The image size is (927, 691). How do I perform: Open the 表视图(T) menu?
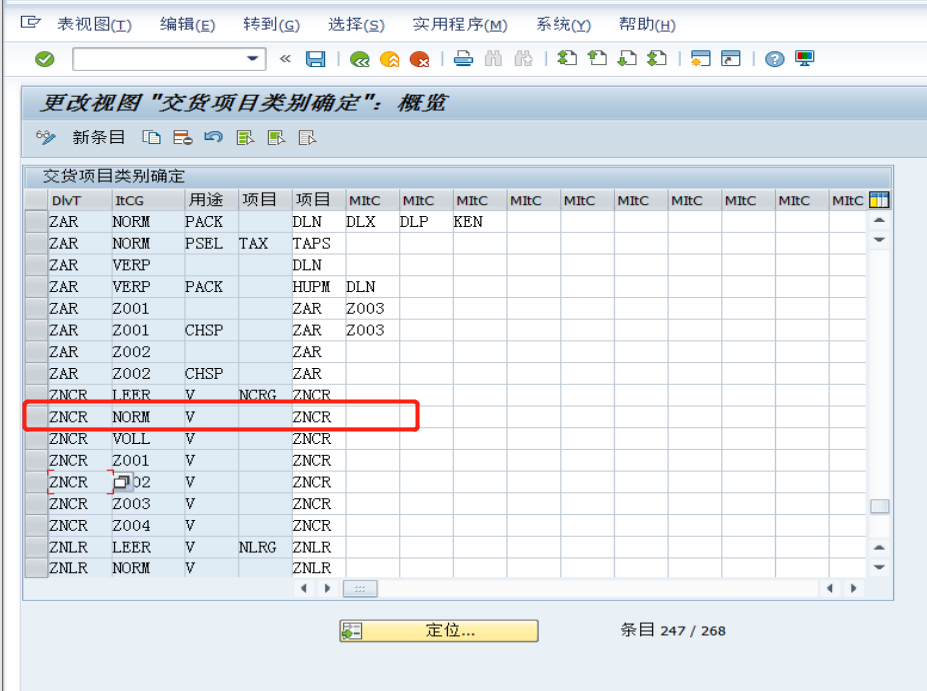94,24
